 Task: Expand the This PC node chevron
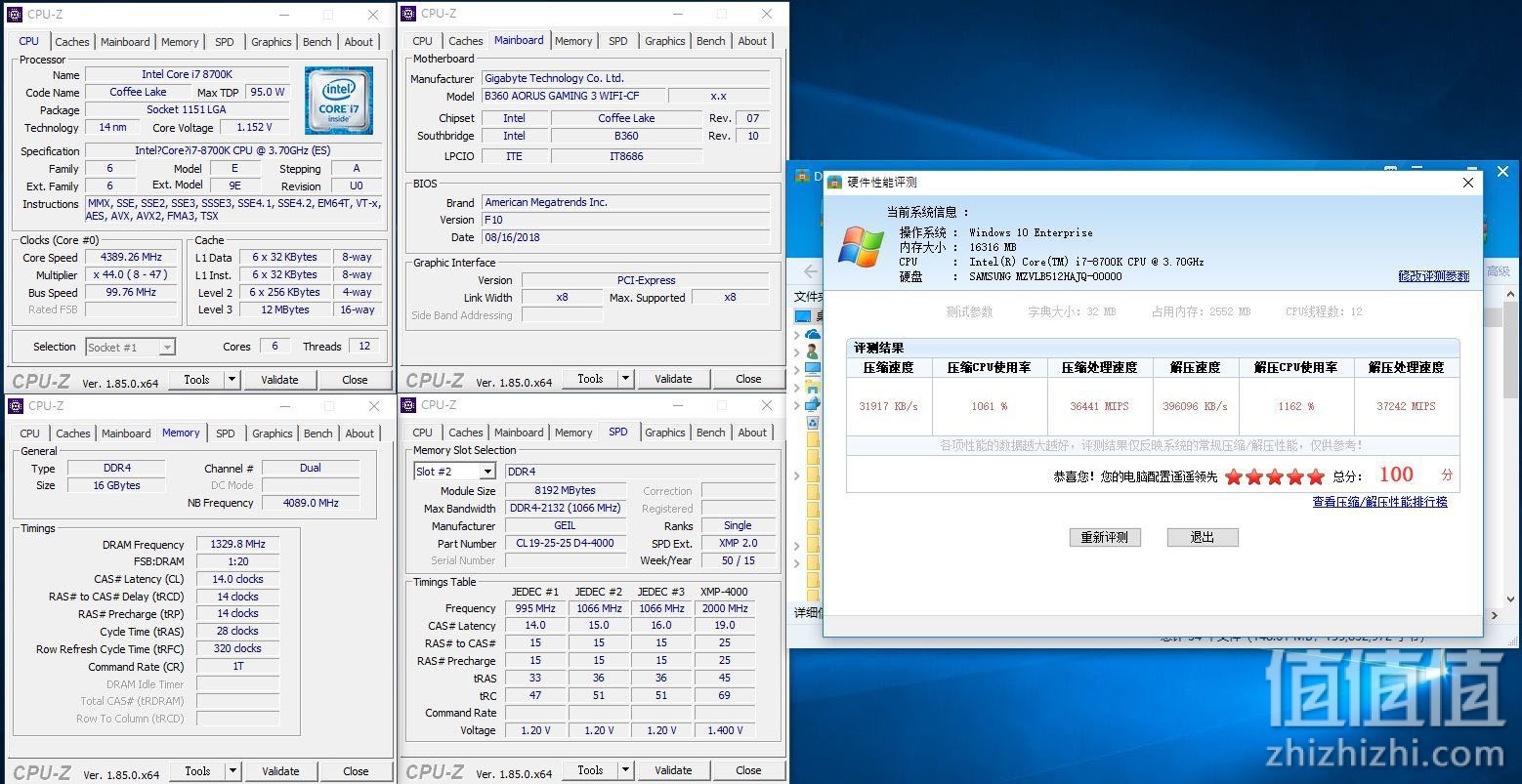click(x=797, y=370)
